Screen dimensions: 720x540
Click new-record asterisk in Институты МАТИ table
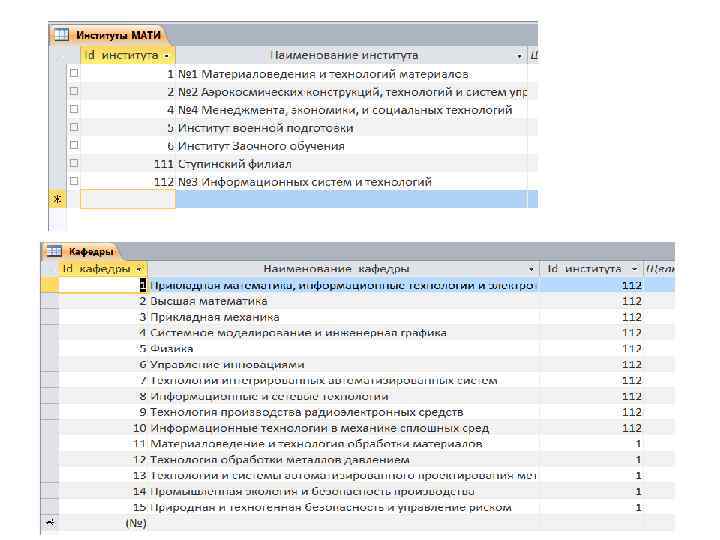[57, 199]
